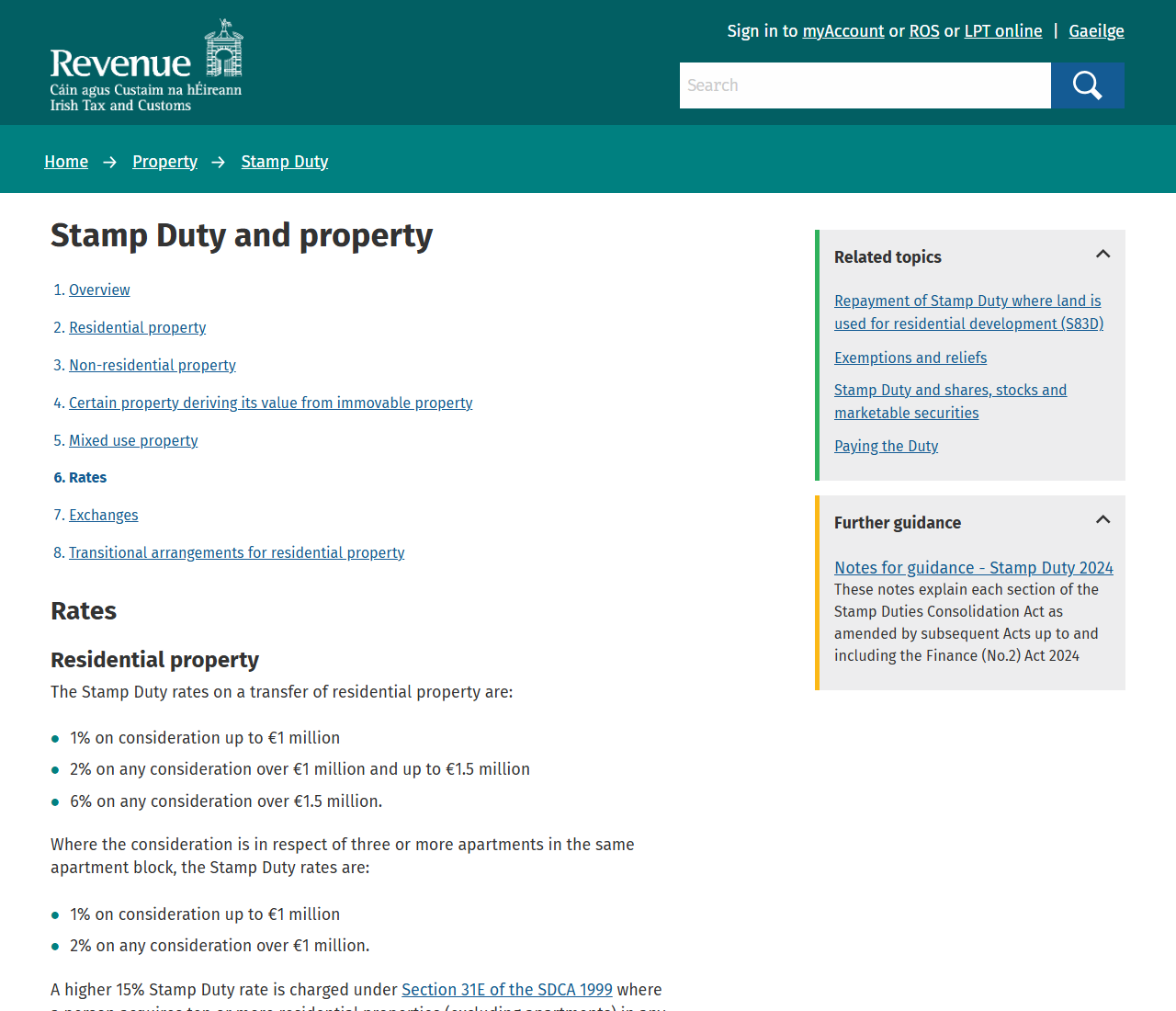This screenshot has height=1011, width=1176.
Task: Open Notes for guidance - Stamp Duty 2024
Action: [x=974, y=568]
